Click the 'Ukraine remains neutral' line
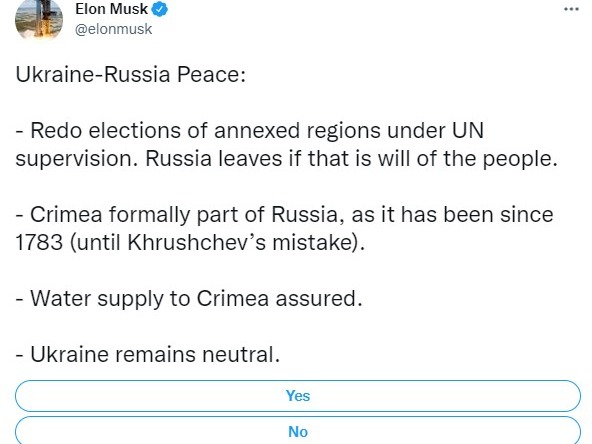The image size is (592, 444). point(148,355)
